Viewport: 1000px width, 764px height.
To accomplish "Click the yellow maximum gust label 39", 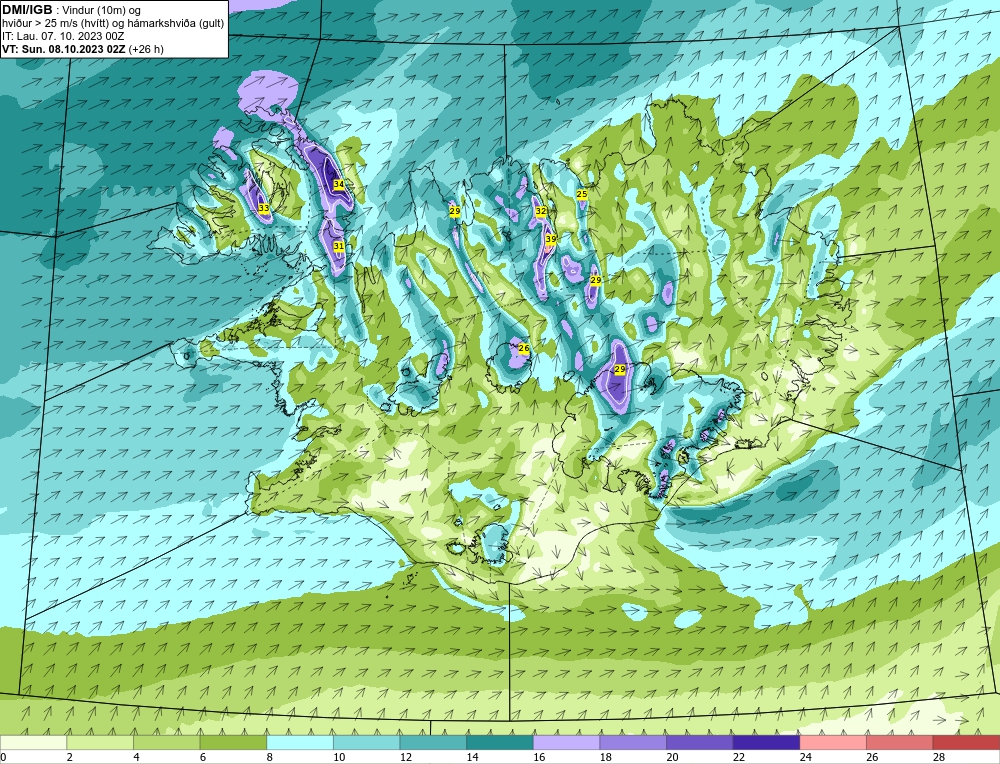I will [551, 239].
